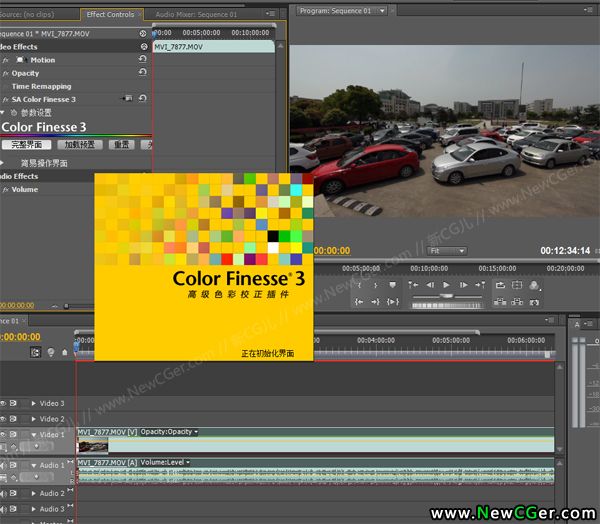Mute the Audio 2 track speaker
The height and width of the screenshot is (524, 600).
click(3, 493)
